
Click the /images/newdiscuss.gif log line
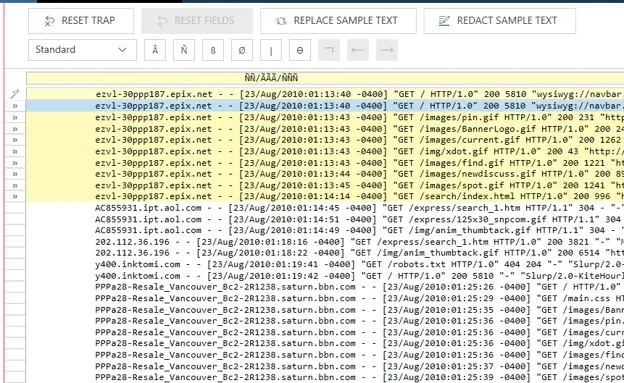point(325,174)
